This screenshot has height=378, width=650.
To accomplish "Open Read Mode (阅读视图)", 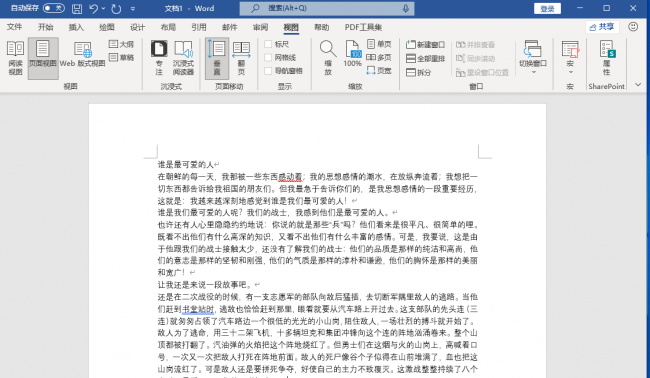I will [15, 58].
